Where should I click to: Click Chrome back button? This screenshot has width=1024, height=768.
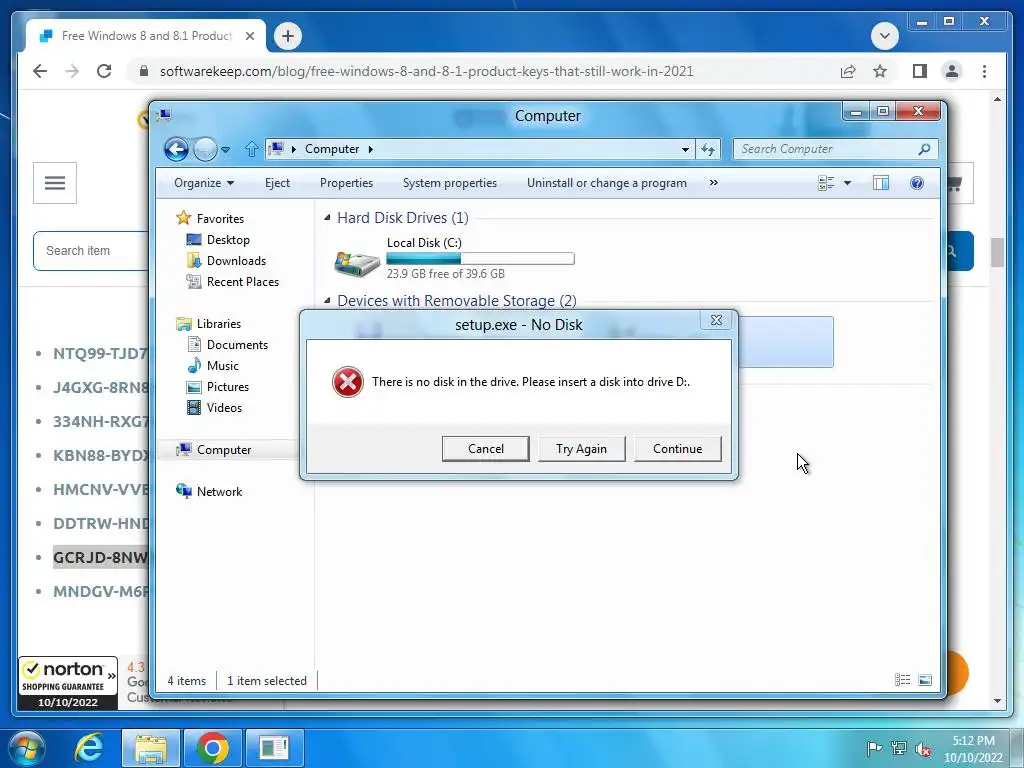point(40,71)
